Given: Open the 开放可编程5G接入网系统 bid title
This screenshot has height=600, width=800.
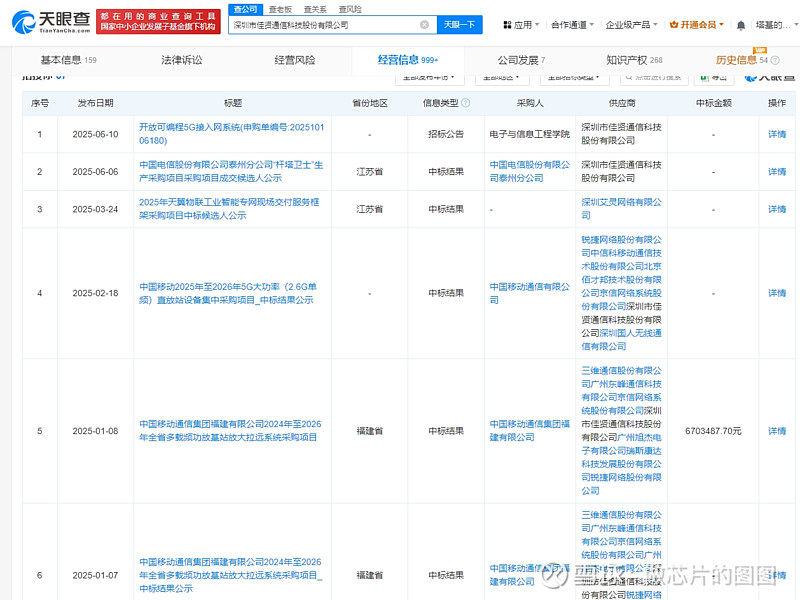Looking at the screenshot, I should coord(232,134).
